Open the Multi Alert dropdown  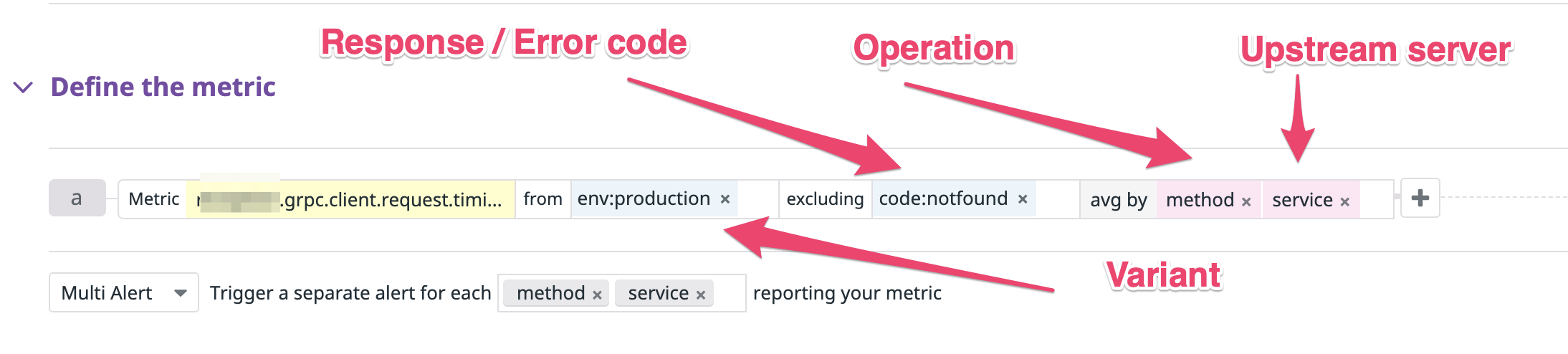tap(124, 292)
